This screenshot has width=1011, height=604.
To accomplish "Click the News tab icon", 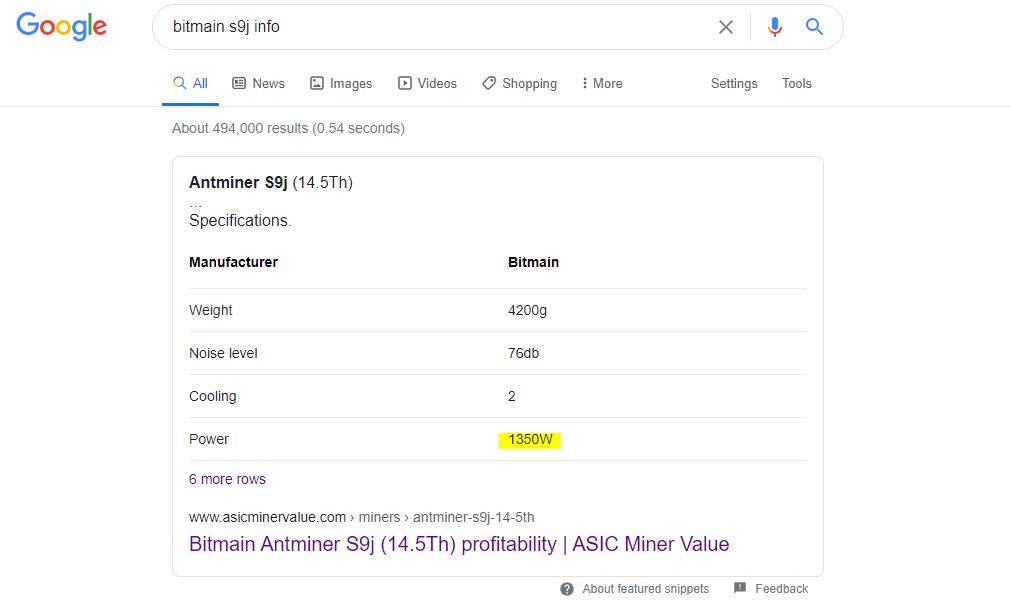I will coord(239,83).
